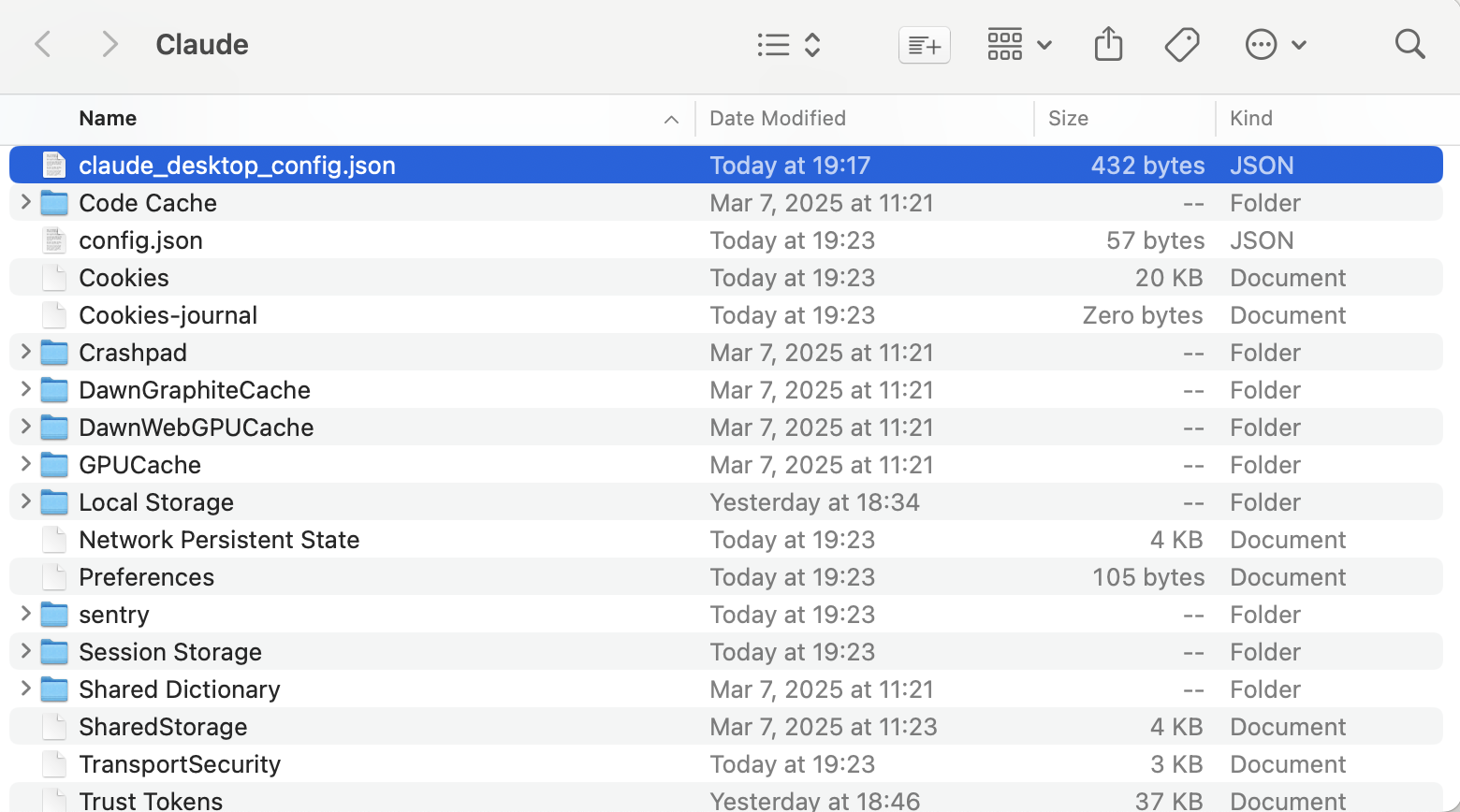1460x812 pixels.
Task: Click the Local Storage folder icon
Action: point(54,502)
